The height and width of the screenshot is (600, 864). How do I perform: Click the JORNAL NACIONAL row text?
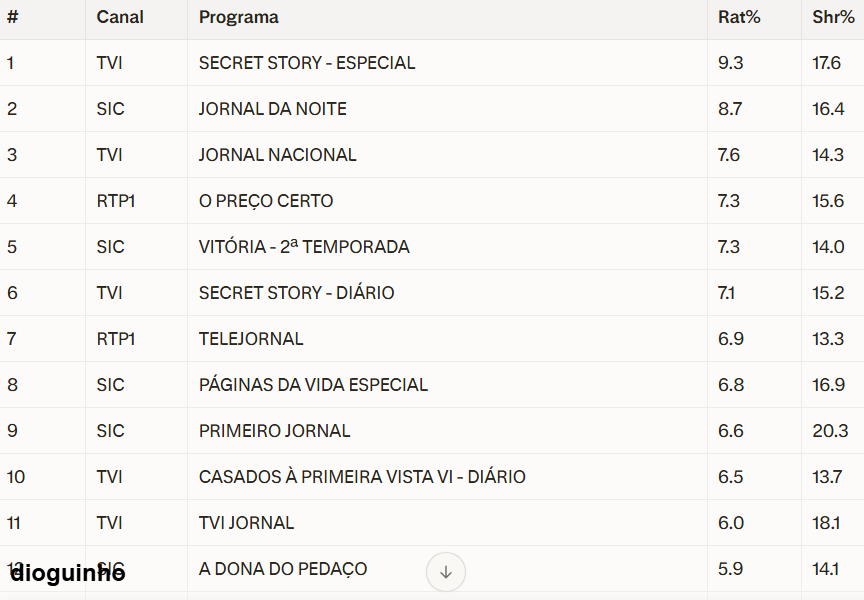278,155
